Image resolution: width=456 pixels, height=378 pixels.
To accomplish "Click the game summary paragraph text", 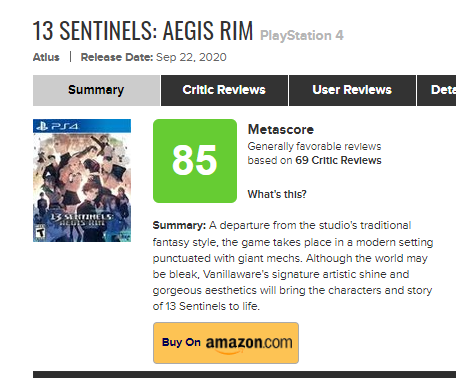I will click(x=293, y=266).
